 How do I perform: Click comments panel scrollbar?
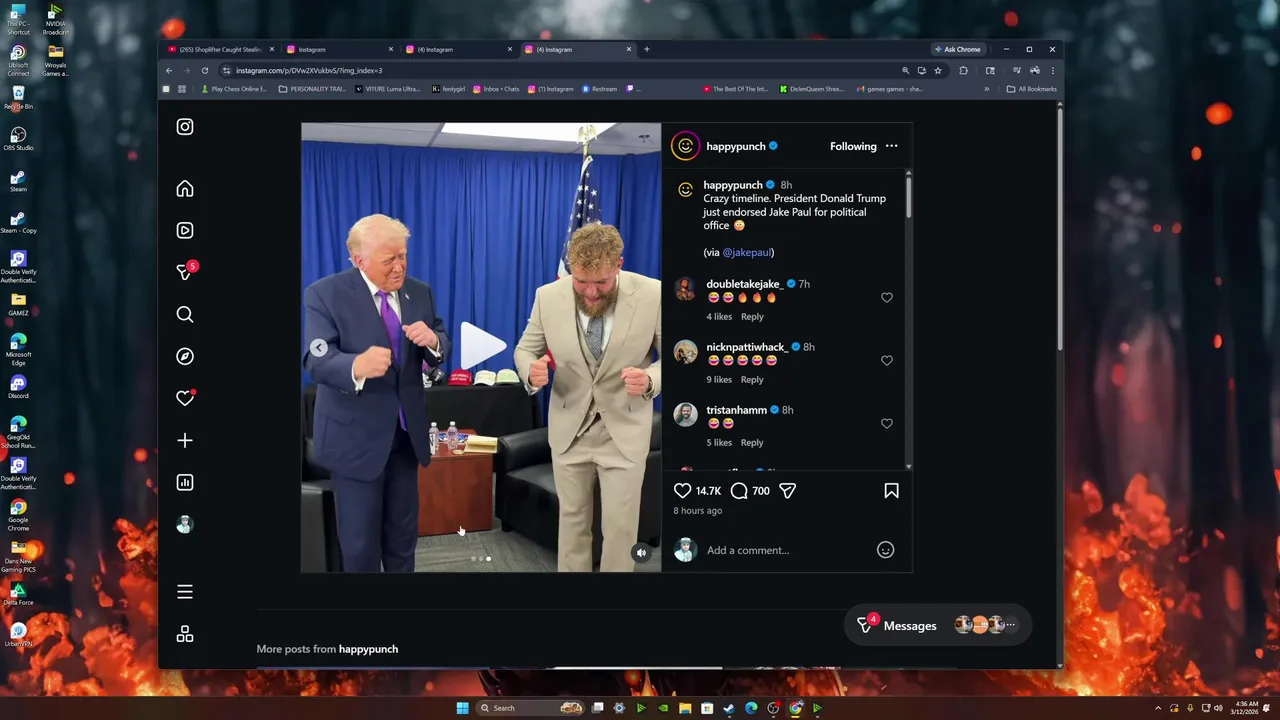pos(908,198)
